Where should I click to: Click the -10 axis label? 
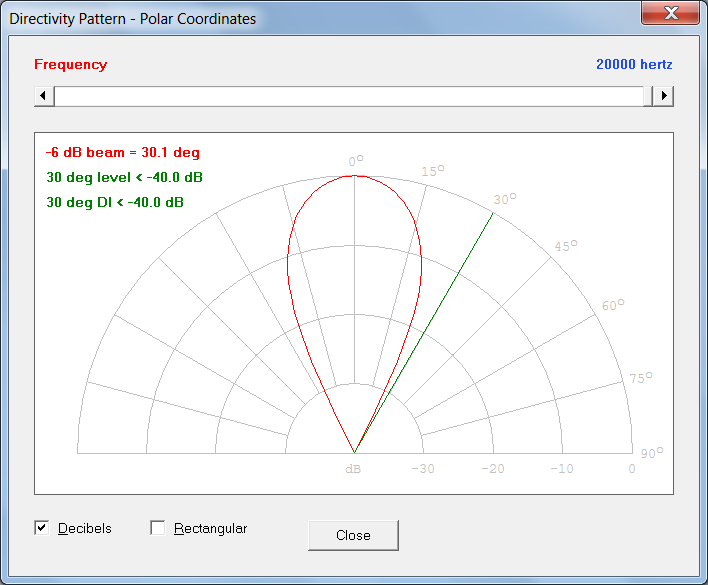pos(562,469)
